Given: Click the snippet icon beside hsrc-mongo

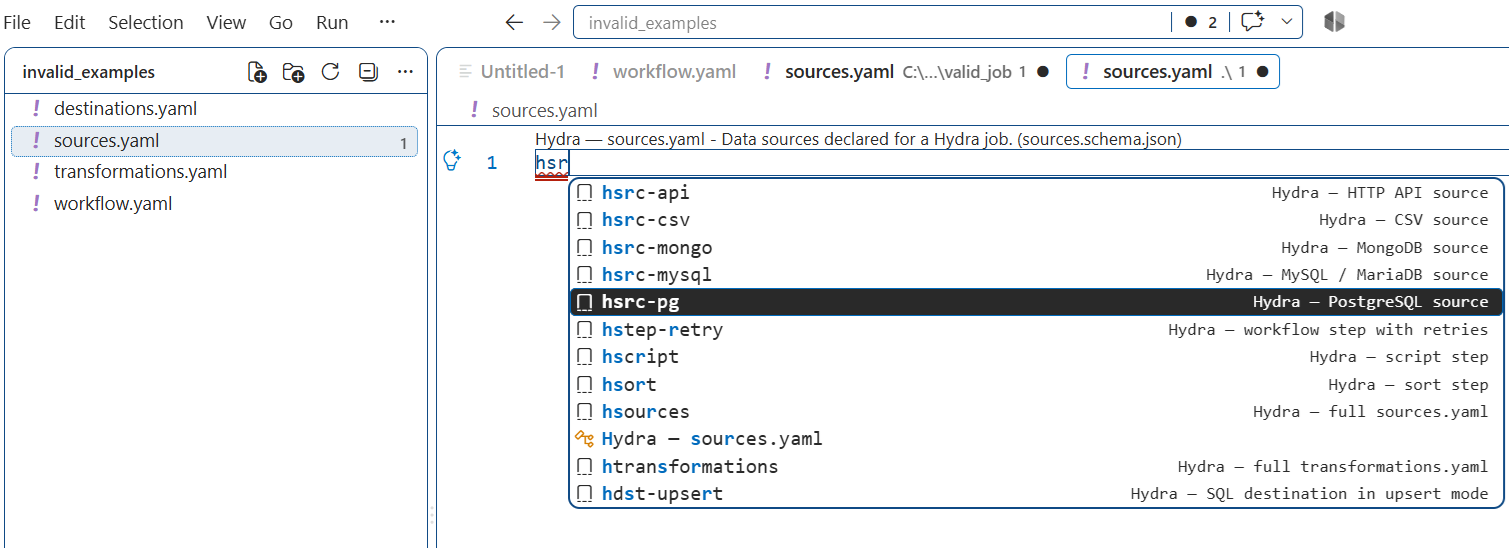Looking at the screenshot, I should click(x=585, y=248).
